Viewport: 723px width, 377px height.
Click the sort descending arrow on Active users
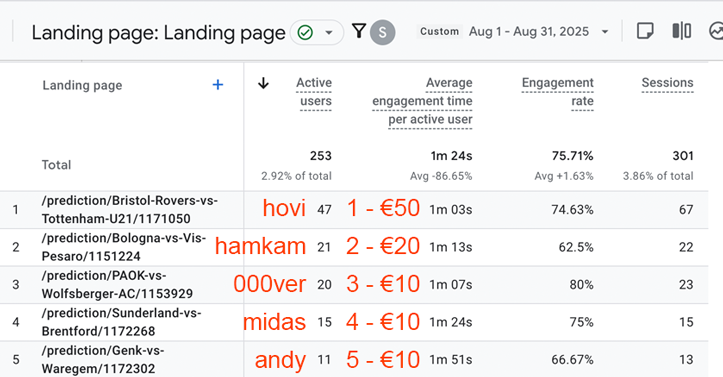tap(263, 83)
